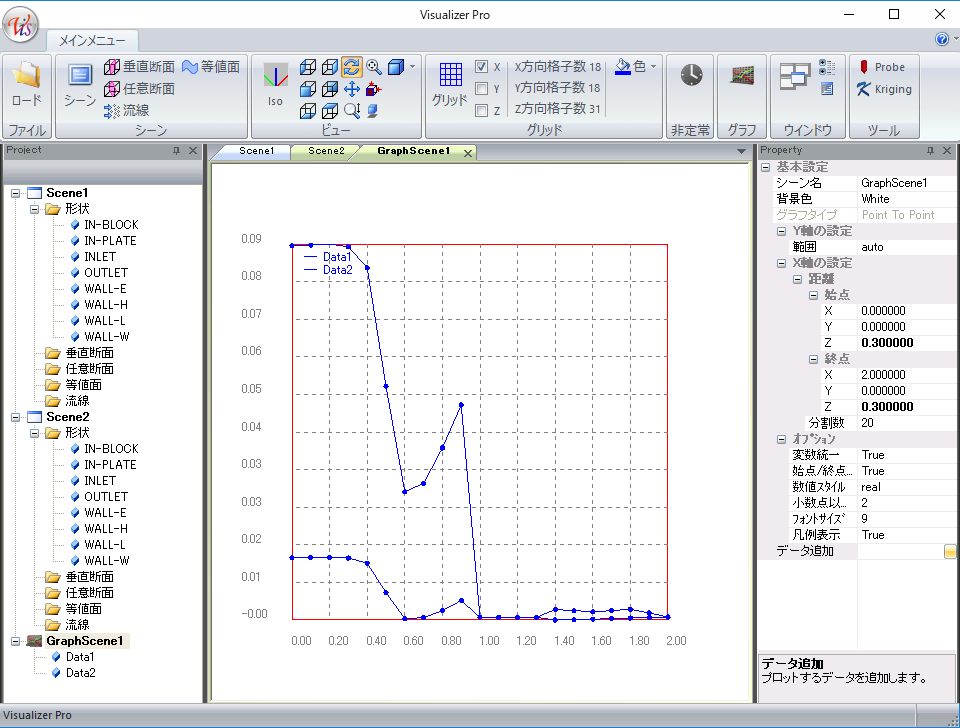Screen dimensions: 960x728
Task: Collapse the 基本設定 property section
Action: (765, 167)
